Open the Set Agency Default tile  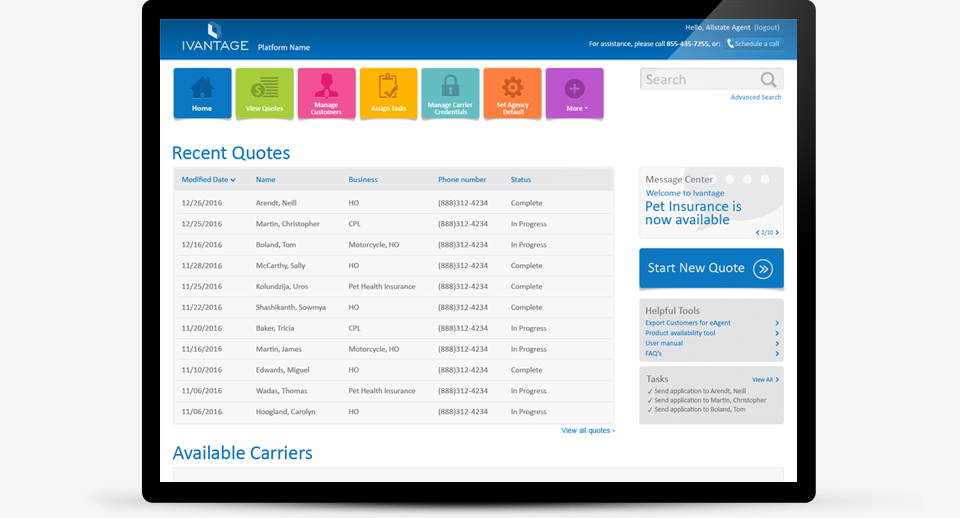tap(512, 93)
